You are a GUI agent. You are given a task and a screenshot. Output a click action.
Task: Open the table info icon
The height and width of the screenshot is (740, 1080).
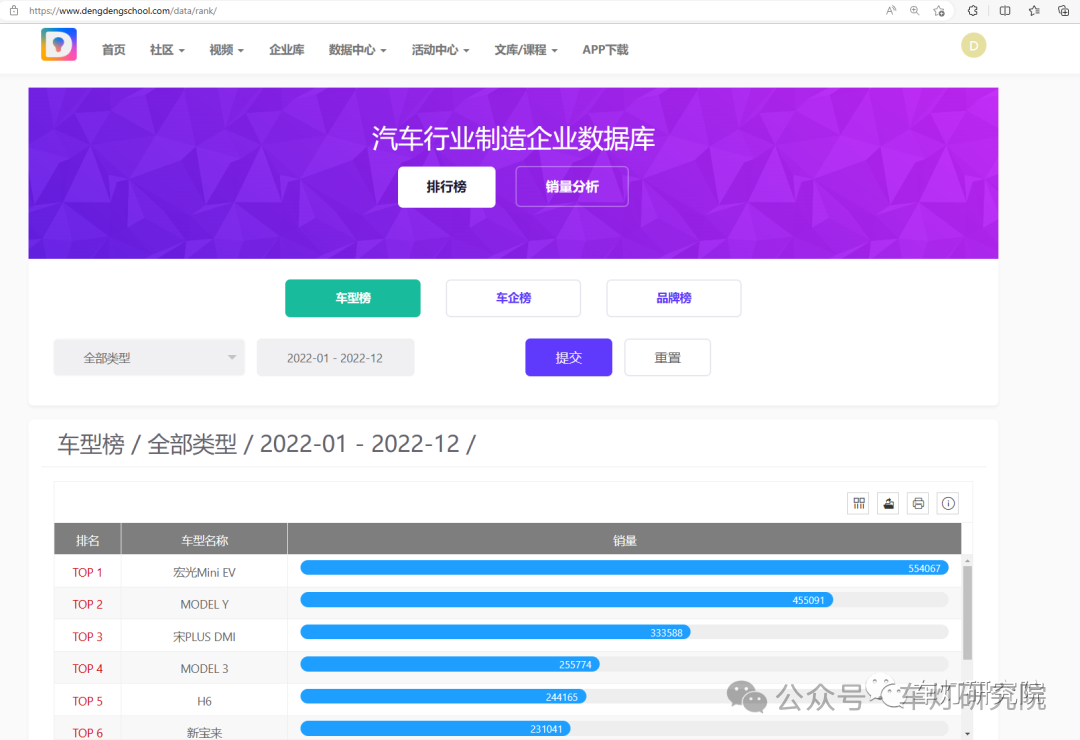tap(948, 504)
